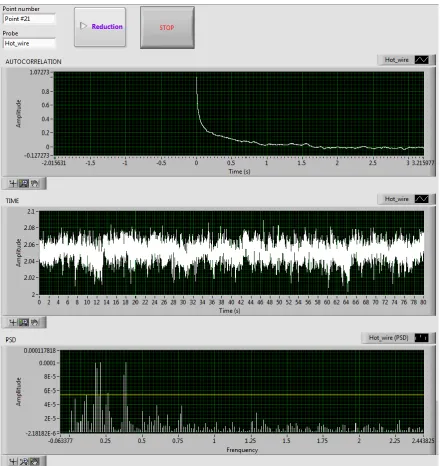Click the Reduction button

(x=100, y=27)
